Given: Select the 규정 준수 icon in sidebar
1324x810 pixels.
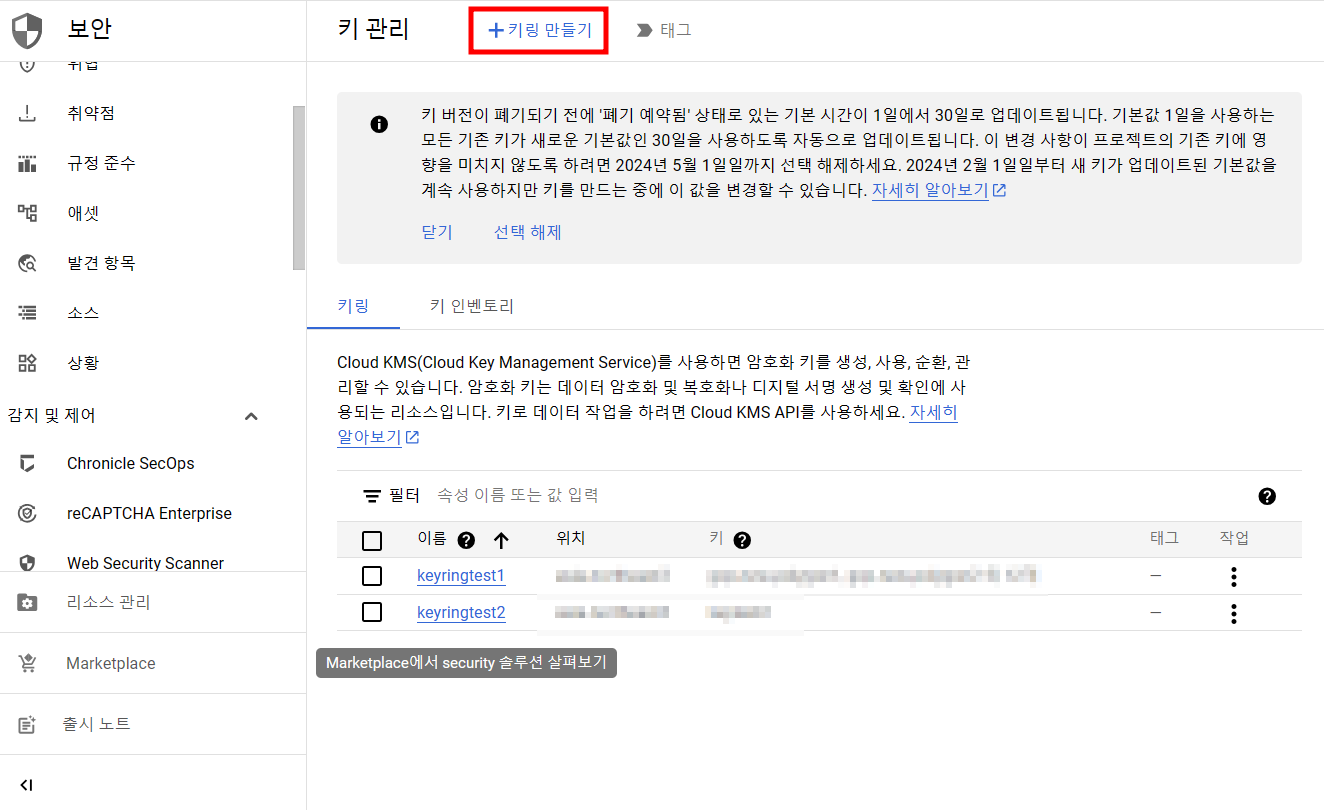Looking at the screenshot, I should (27, 164).
